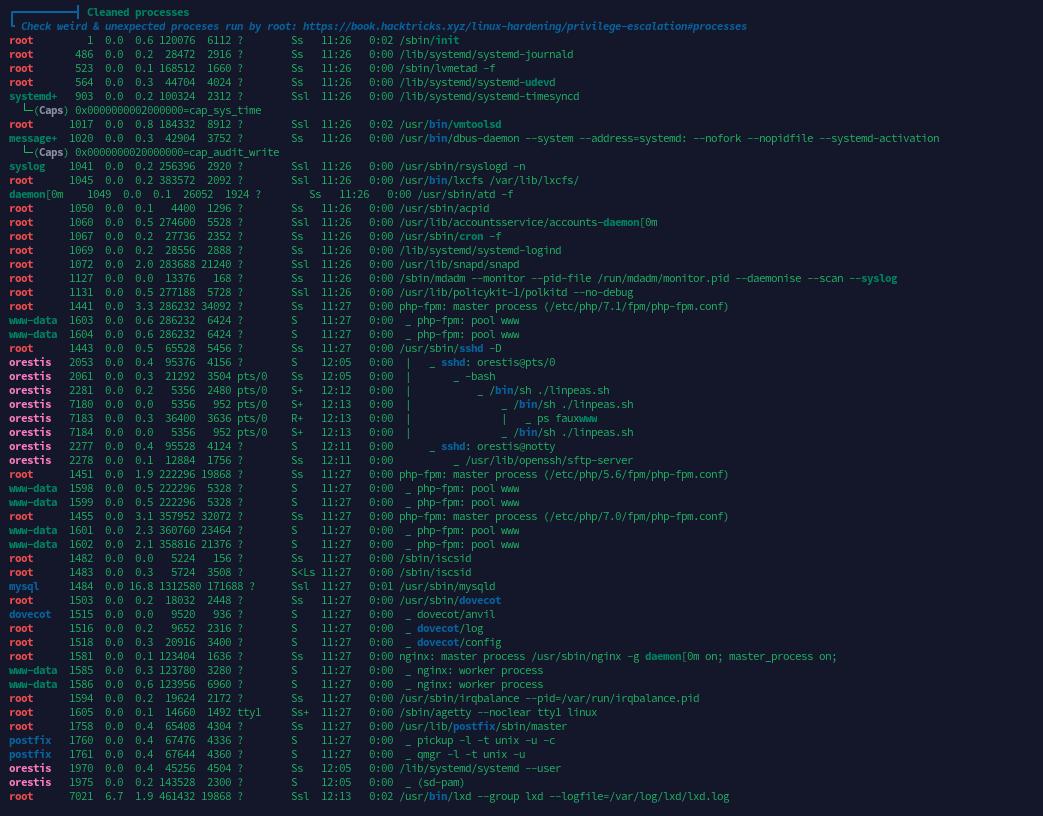1043x816 pixels.
Task: Click the systemd-udevd command text
Action: pos(477,82)
